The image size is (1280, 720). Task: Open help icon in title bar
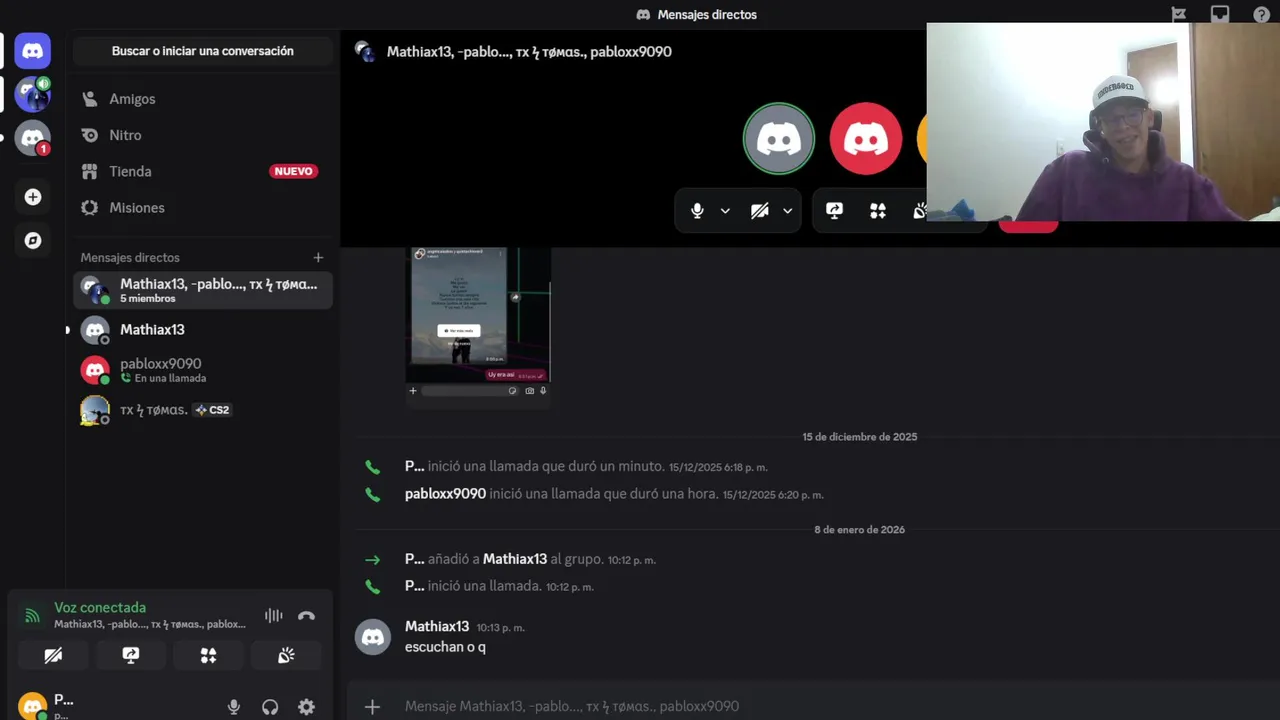click(x=1262, y=14)
